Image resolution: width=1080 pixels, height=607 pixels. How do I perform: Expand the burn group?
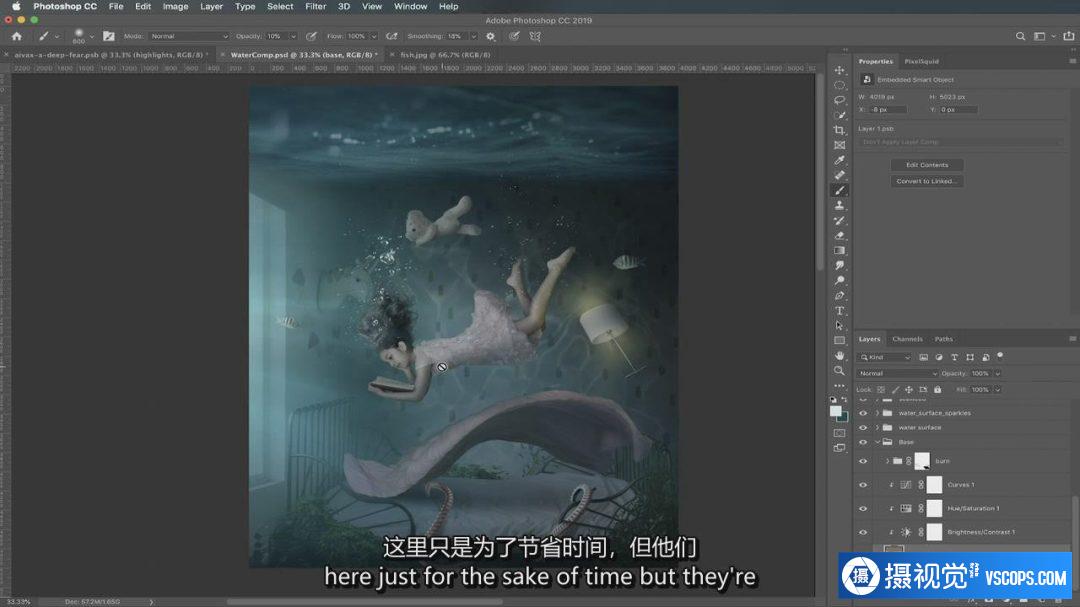click(887, 462)
